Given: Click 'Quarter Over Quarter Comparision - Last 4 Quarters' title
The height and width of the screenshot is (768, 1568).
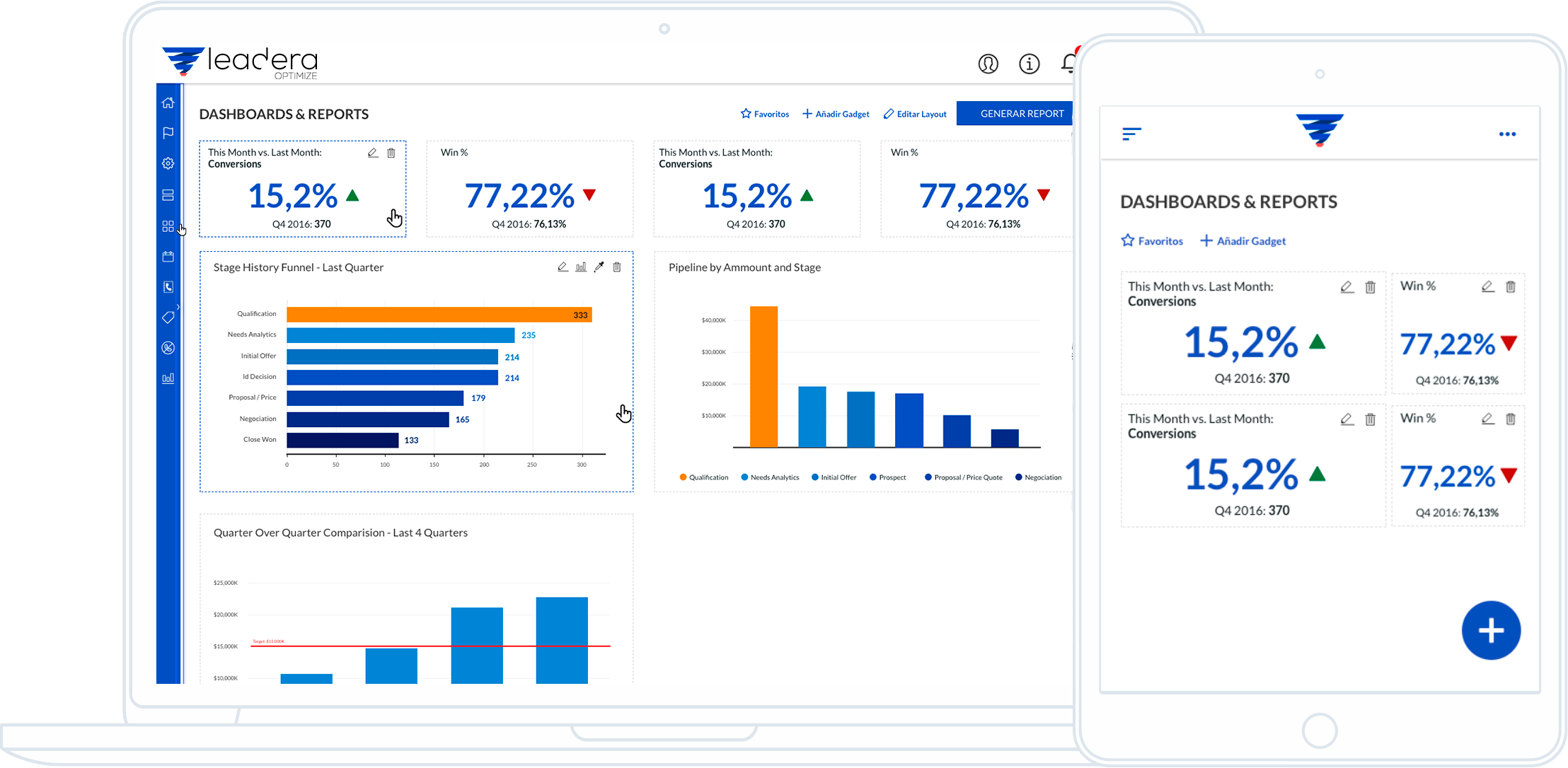Looking at the screenshot, I should tap(340, 533).
